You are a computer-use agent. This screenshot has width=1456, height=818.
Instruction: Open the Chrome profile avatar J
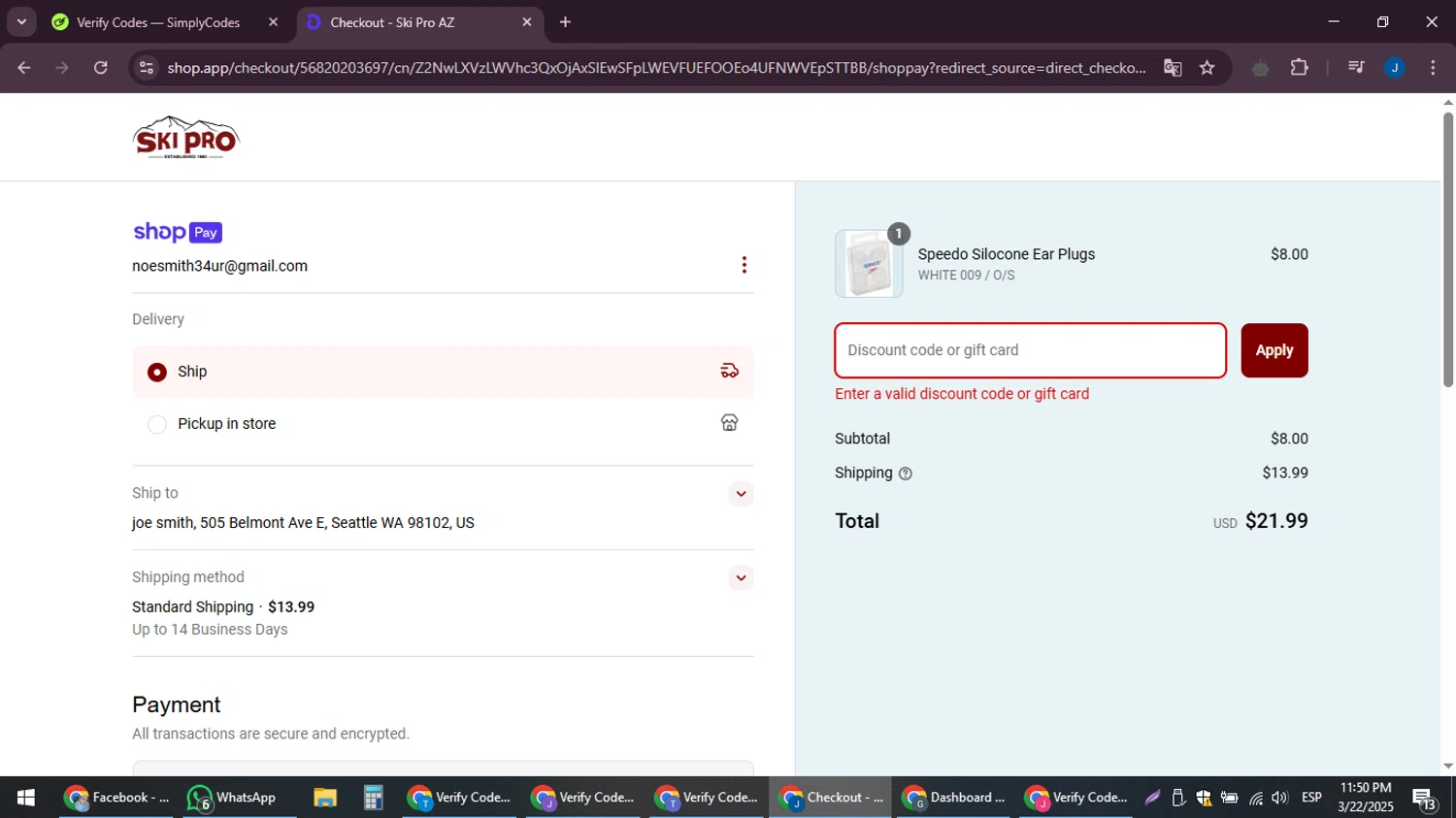coord(1395,68)
